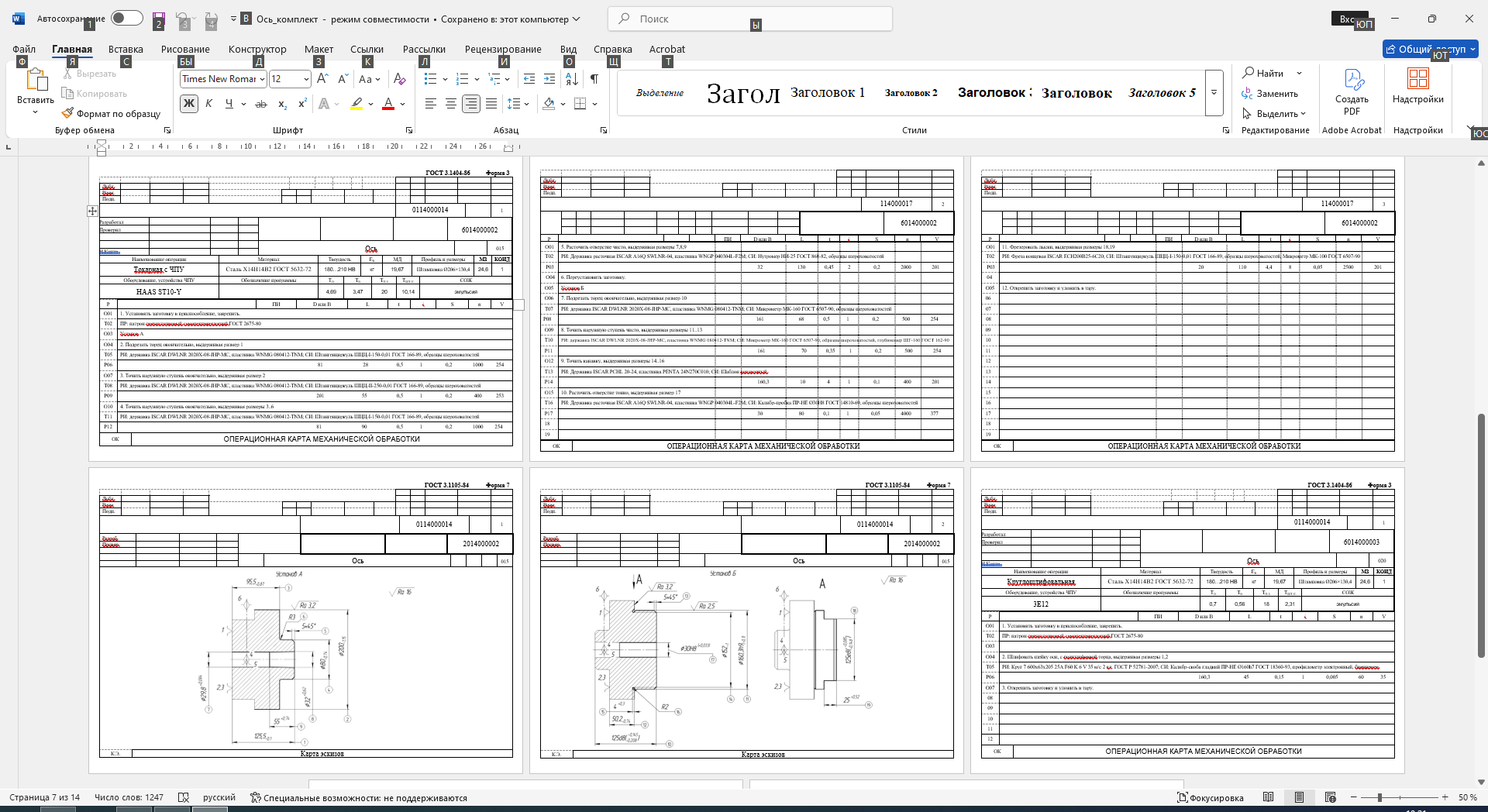Apply italic formatting with К button
This screenshot has width=1488, height=812.
coord(208,104)
